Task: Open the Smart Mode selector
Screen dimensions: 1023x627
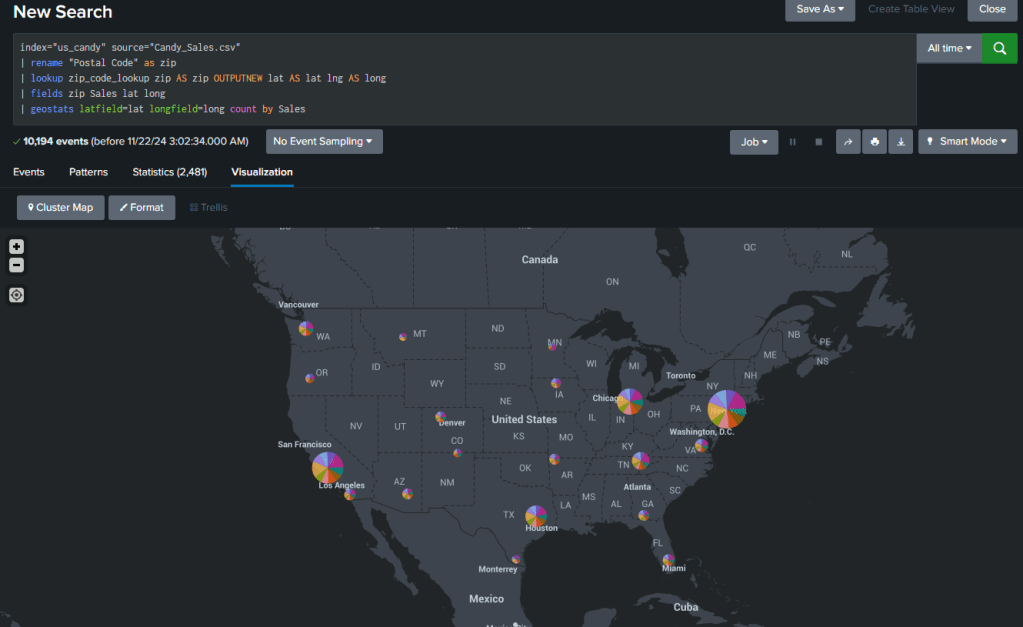Action: pyautogui.click(x=967, y=142)
